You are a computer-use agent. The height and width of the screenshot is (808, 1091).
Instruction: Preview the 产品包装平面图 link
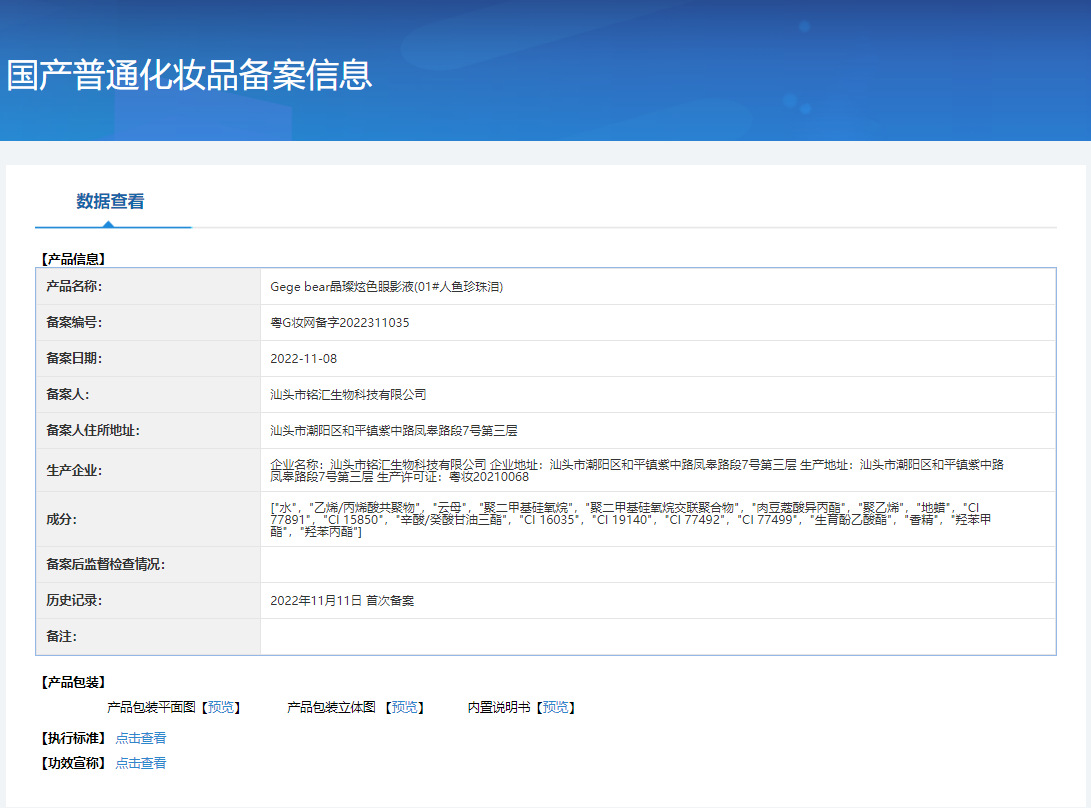coord(221,707)
